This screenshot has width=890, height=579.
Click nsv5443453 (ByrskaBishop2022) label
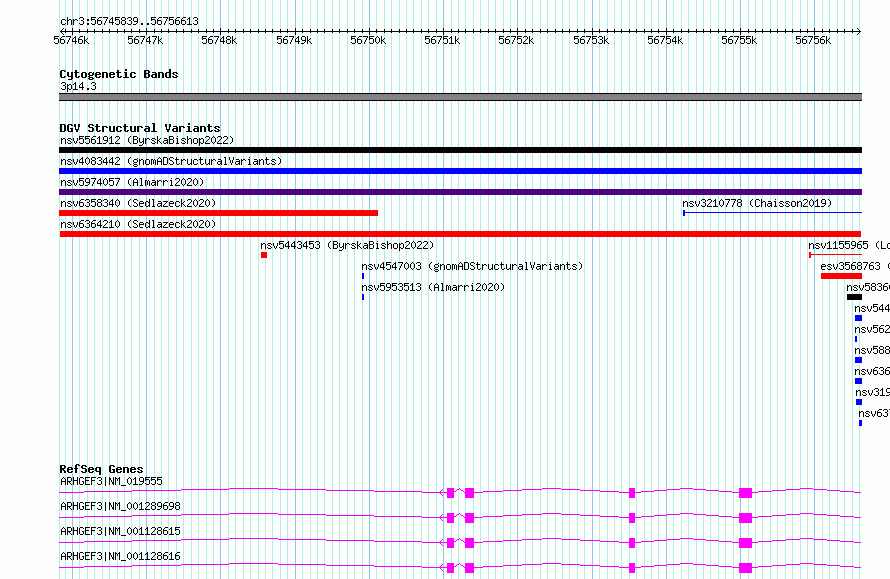point(347,245)
